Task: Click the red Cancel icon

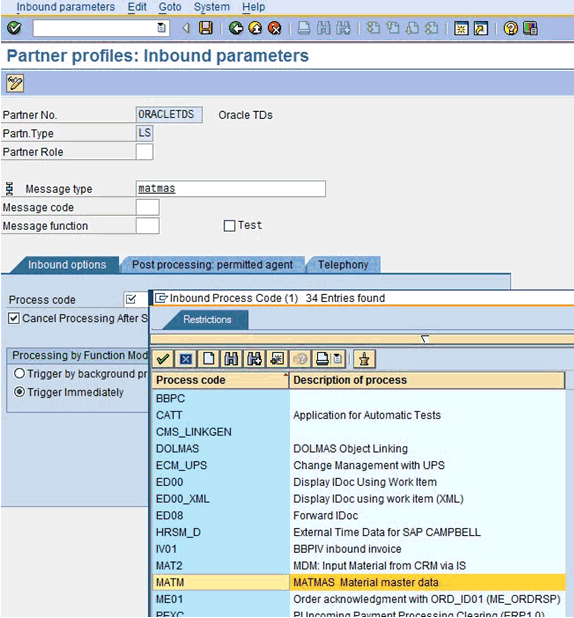Action: tap(274, 28)
